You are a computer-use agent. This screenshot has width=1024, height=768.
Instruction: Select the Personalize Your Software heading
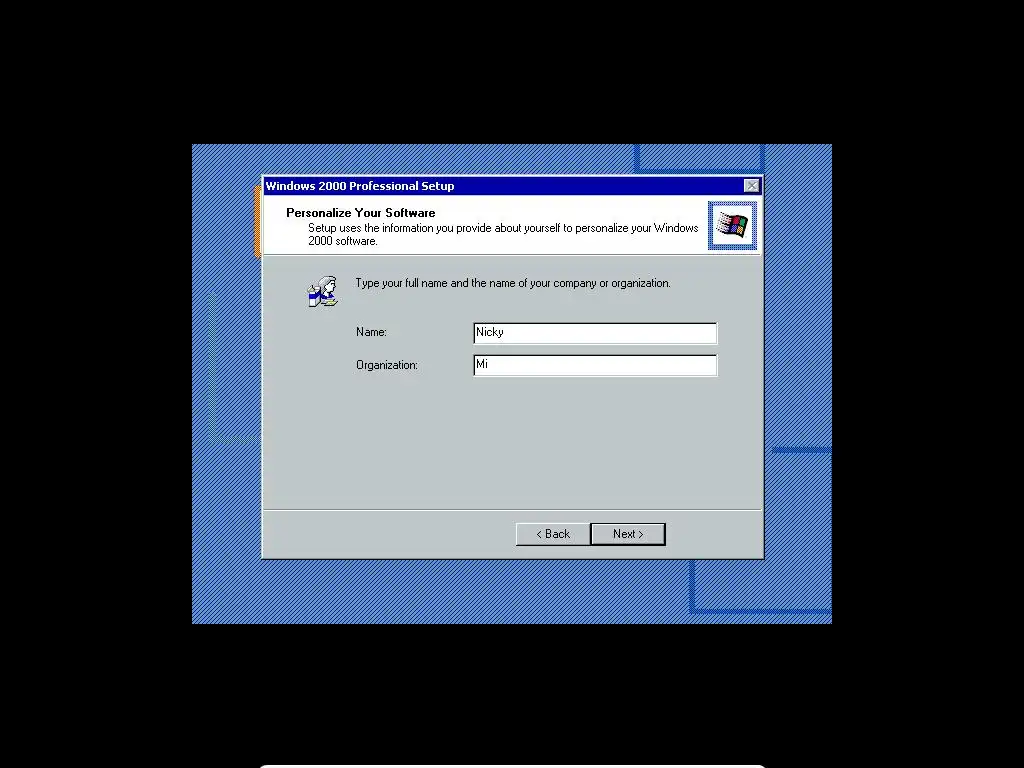point(360,212)
